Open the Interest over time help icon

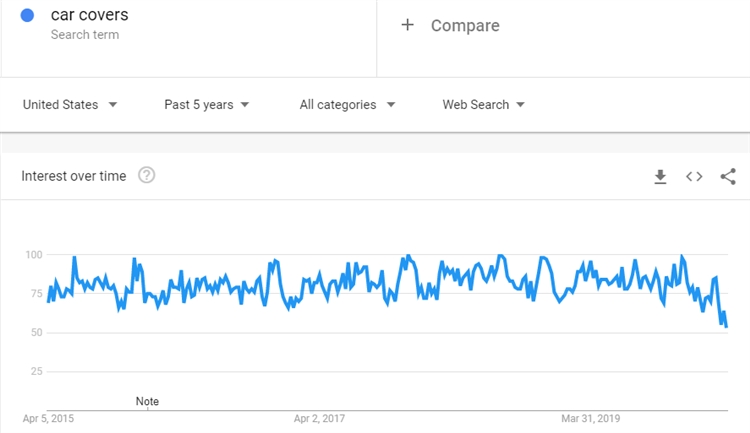pyautogui.click(x=147, y=176)
